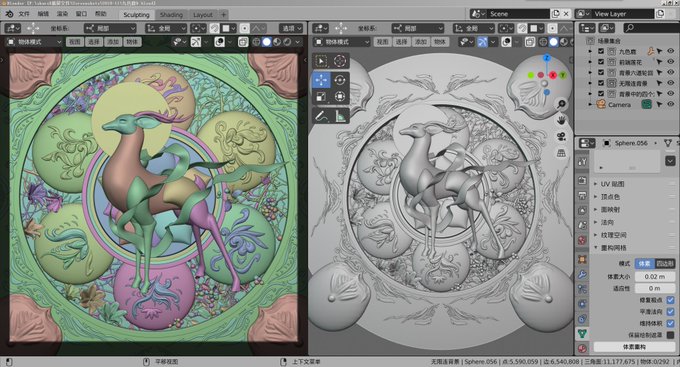Viewport: 680px width, 367px height.
Task: Expand the Camera item in outliner
Action: click(590, 104)
